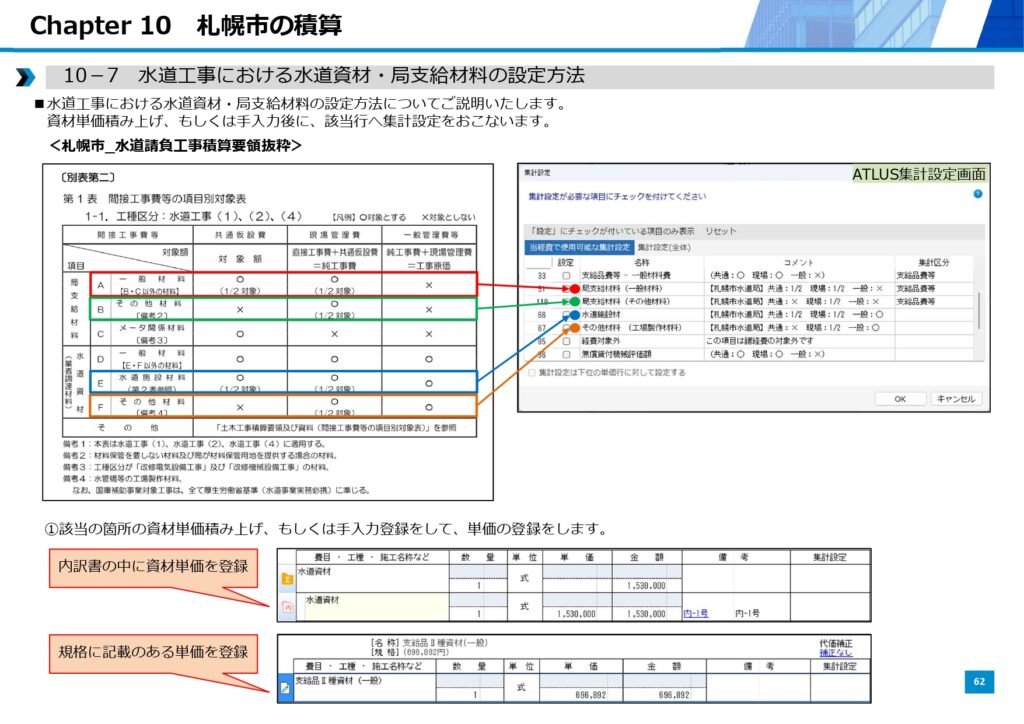
Task: Tick the 経費対象外 checkbox
Action: [566, 341]
